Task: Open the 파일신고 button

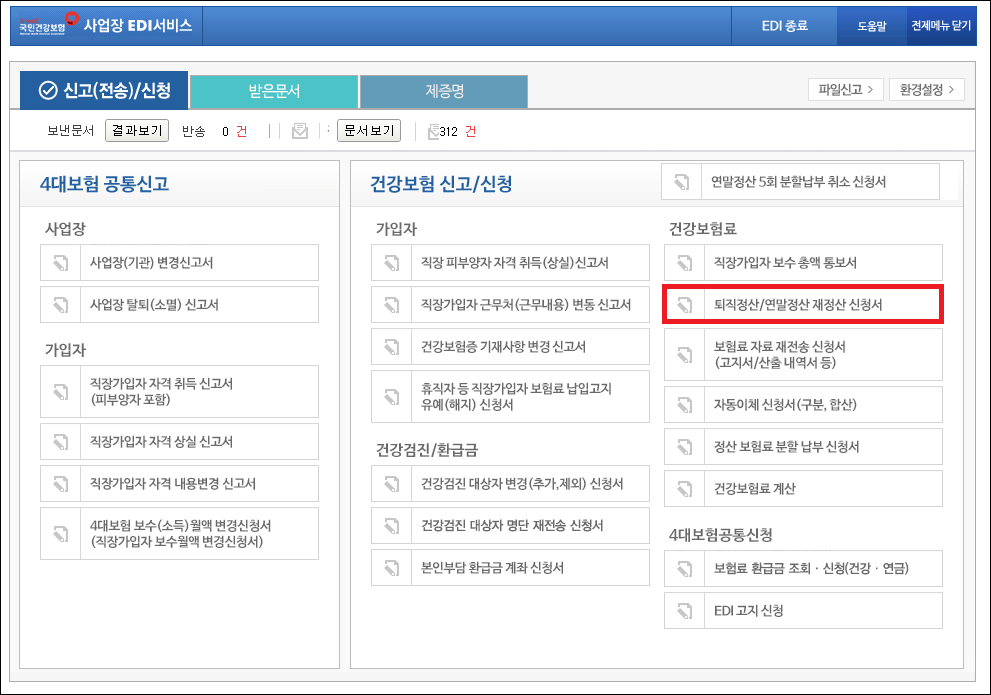Action: click(846, 90)
